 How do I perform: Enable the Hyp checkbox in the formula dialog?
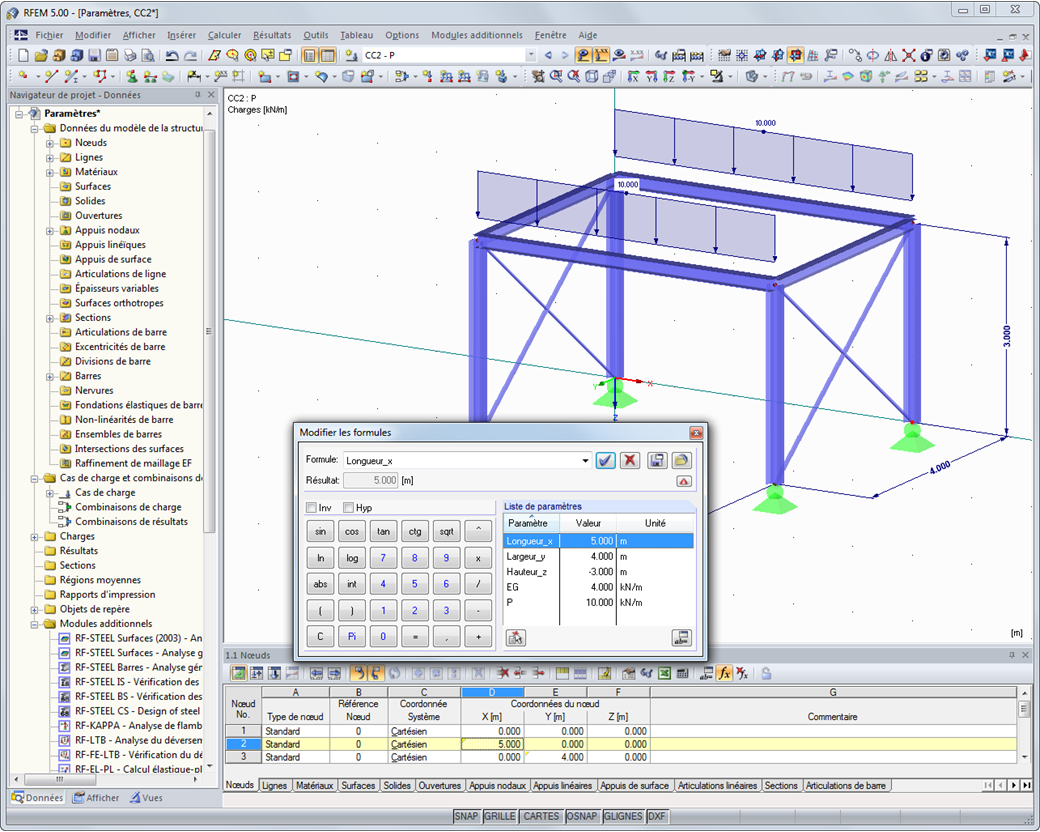point(347,507)
